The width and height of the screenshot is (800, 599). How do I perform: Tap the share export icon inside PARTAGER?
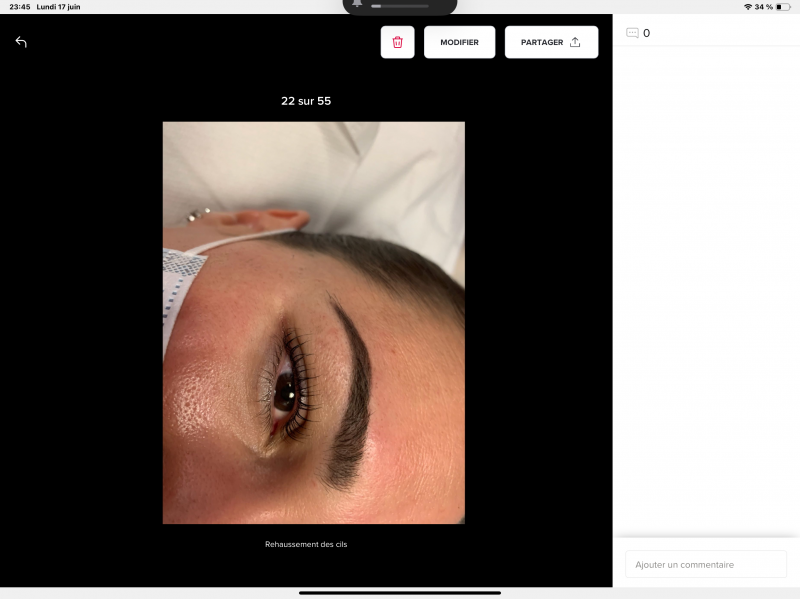pos(575,42)
